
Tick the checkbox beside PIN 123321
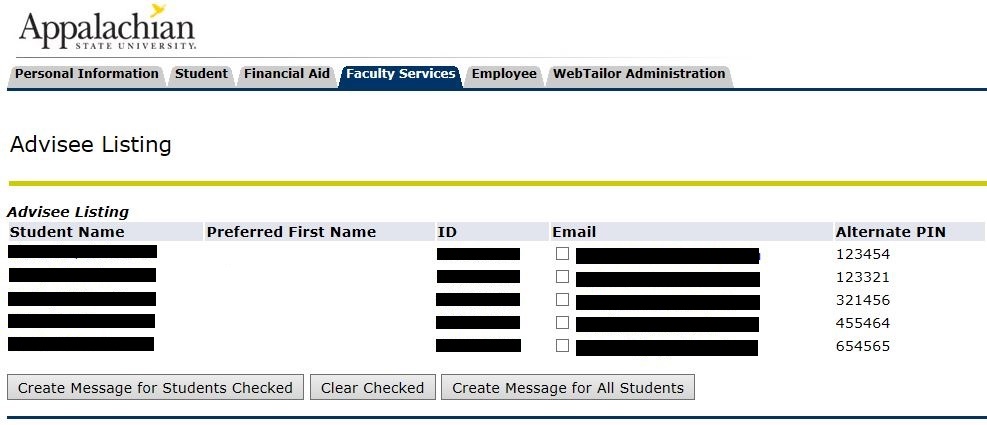(x=562, y=276)
